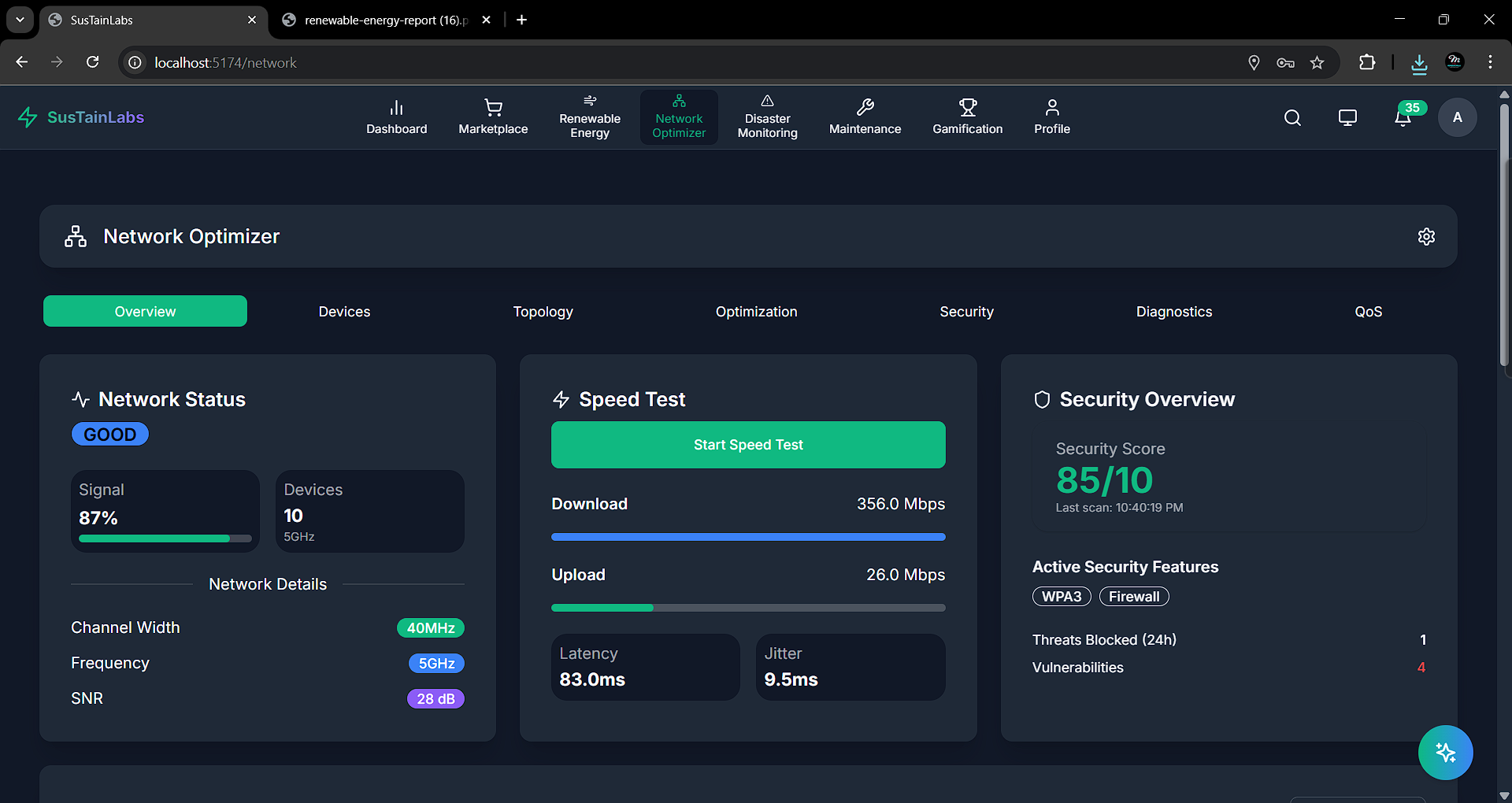Open tab search dropdown arrow

[20, 20]
